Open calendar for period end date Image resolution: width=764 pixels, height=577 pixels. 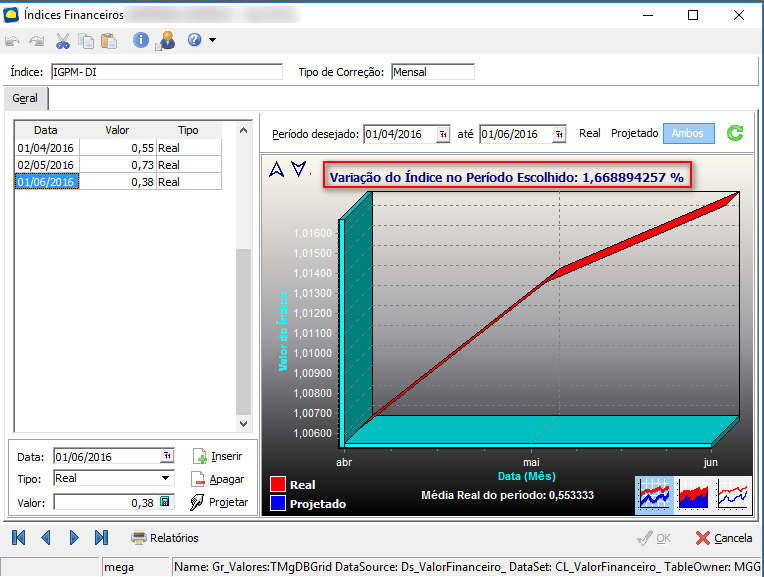click(559, 135)
